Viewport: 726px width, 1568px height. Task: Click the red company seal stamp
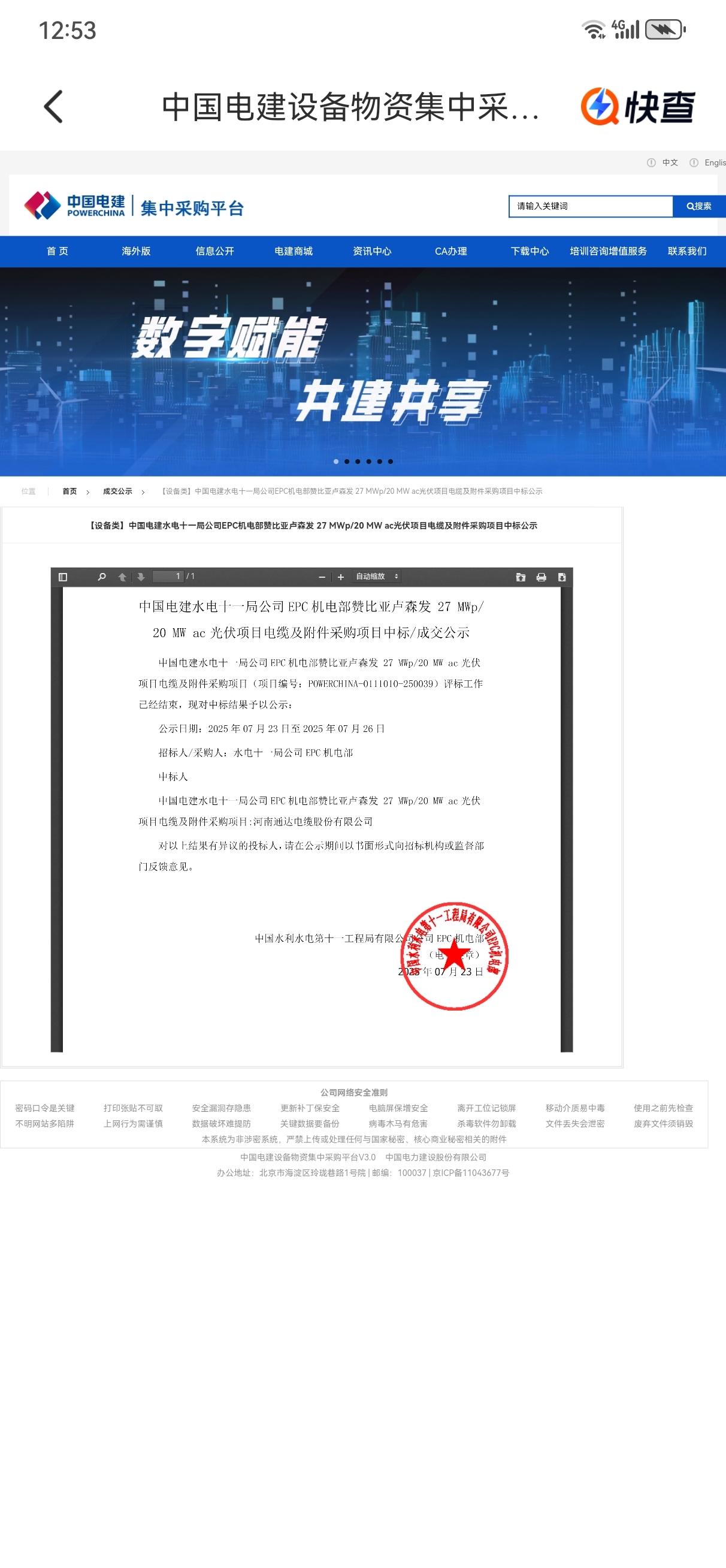(x=454, y=955)
